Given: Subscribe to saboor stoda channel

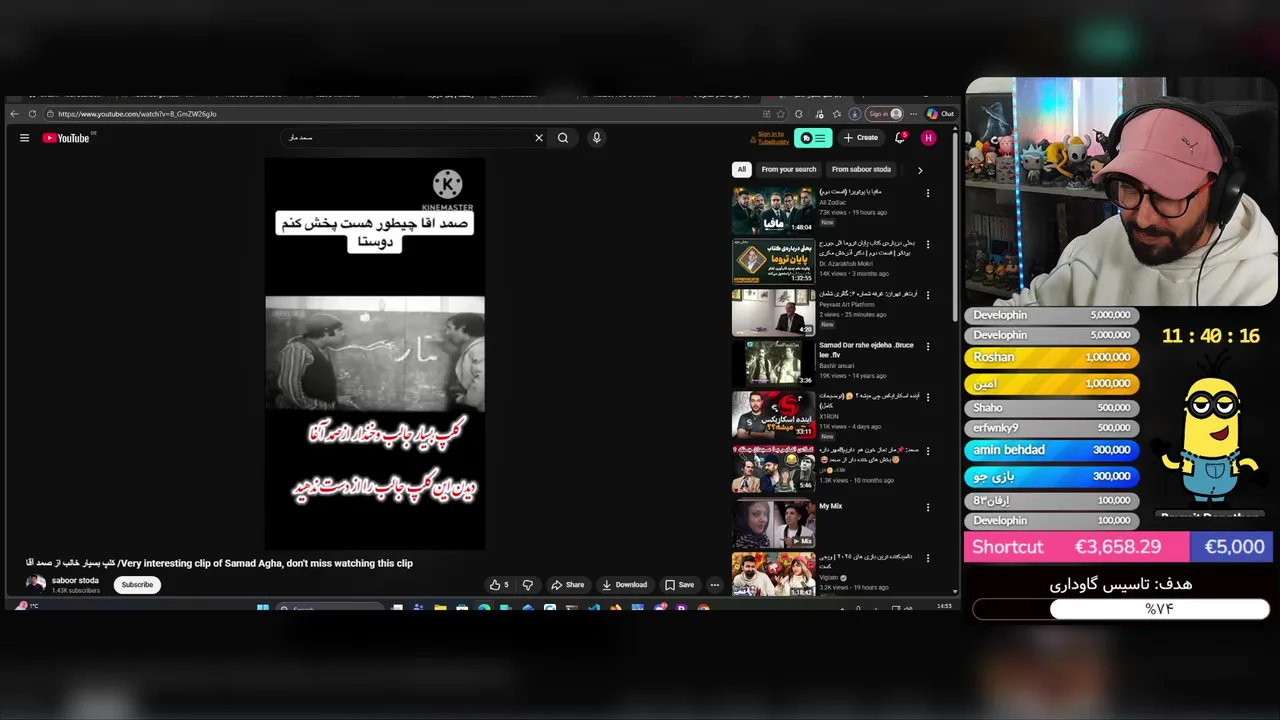Looking at the screenshot, I should click(137, 585).
